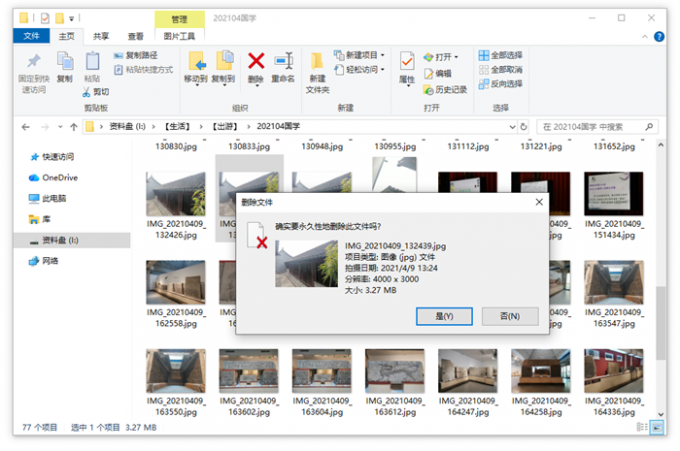Image resolution: width=680 pixels, height=451 pixels.
Task: Click 全部选择 select all
Action: 500,55
